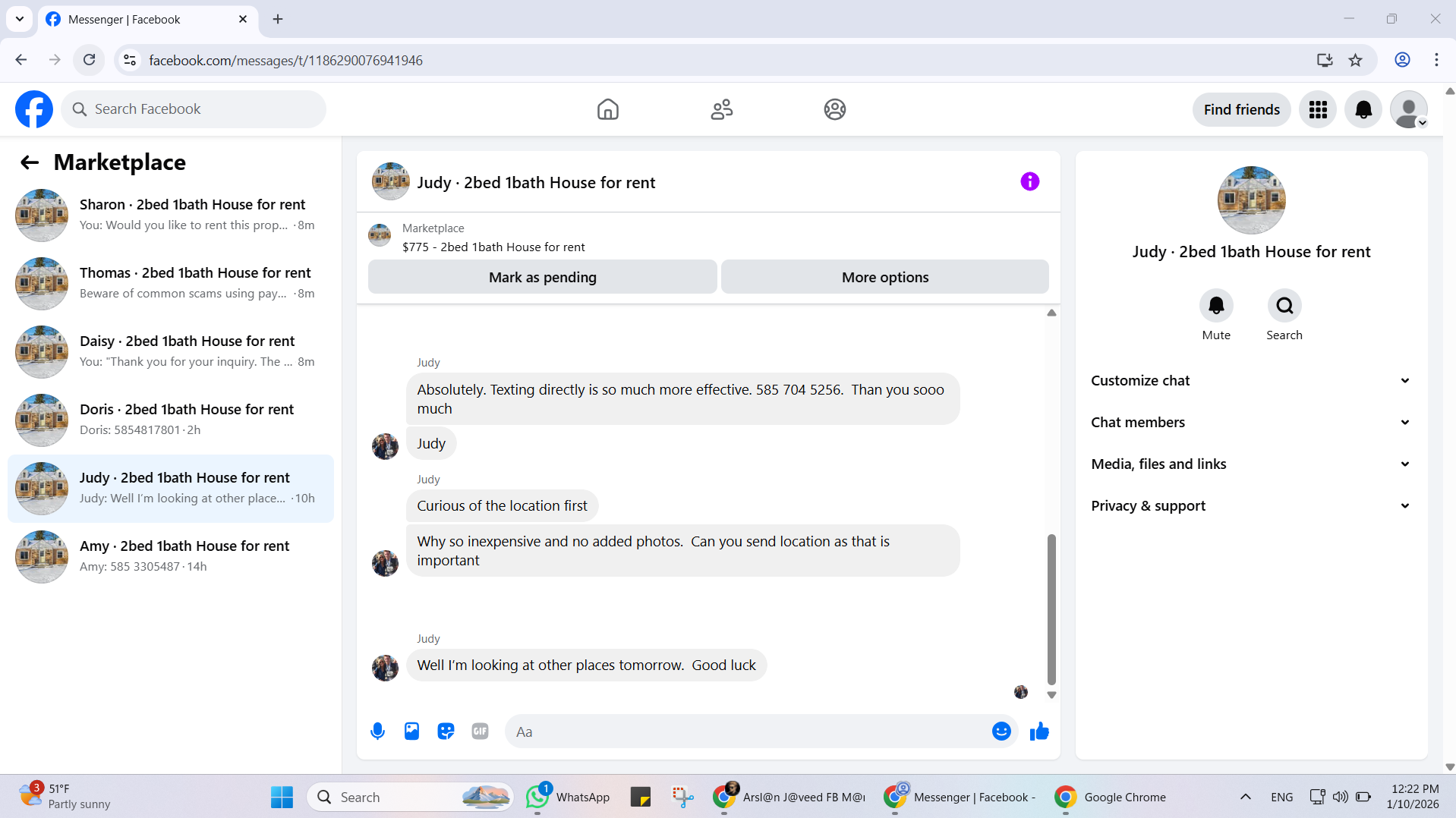1456x818 pixels.
Task: Click Mark as pending button
Action: click(x=542, y=277)
